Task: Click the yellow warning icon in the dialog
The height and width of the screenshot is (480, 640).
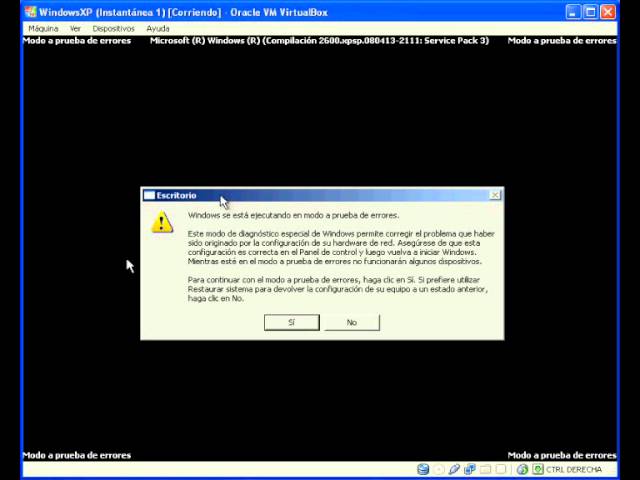Action: (162, 222)
